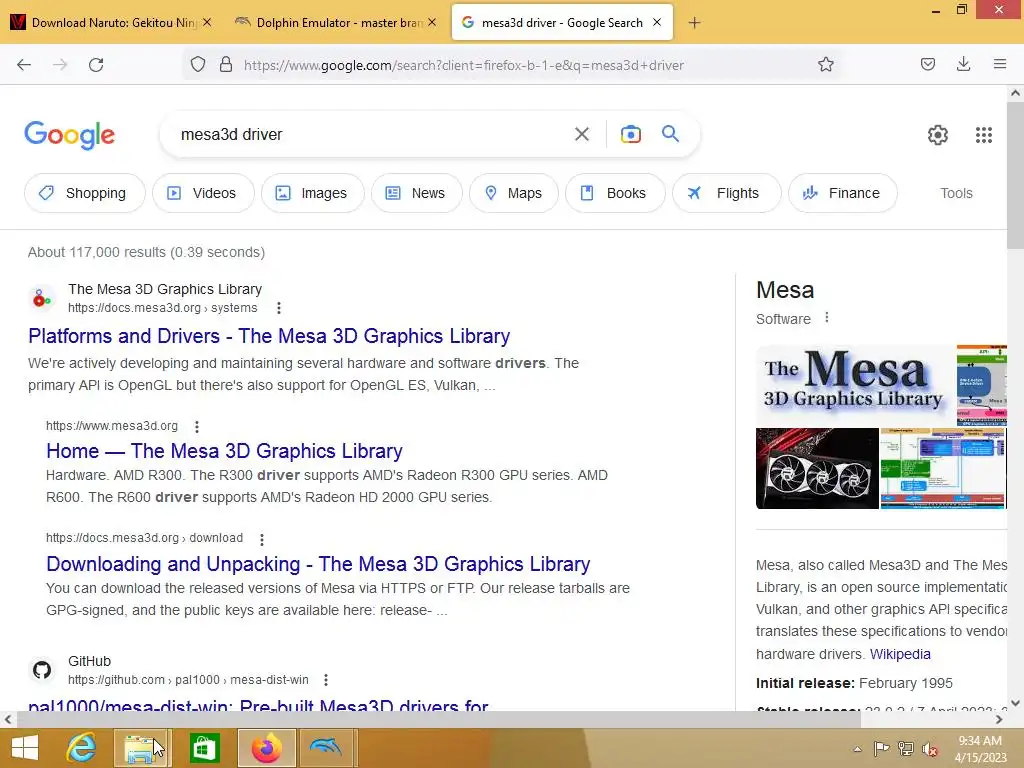Go back to the previous page

coord(24,65)
